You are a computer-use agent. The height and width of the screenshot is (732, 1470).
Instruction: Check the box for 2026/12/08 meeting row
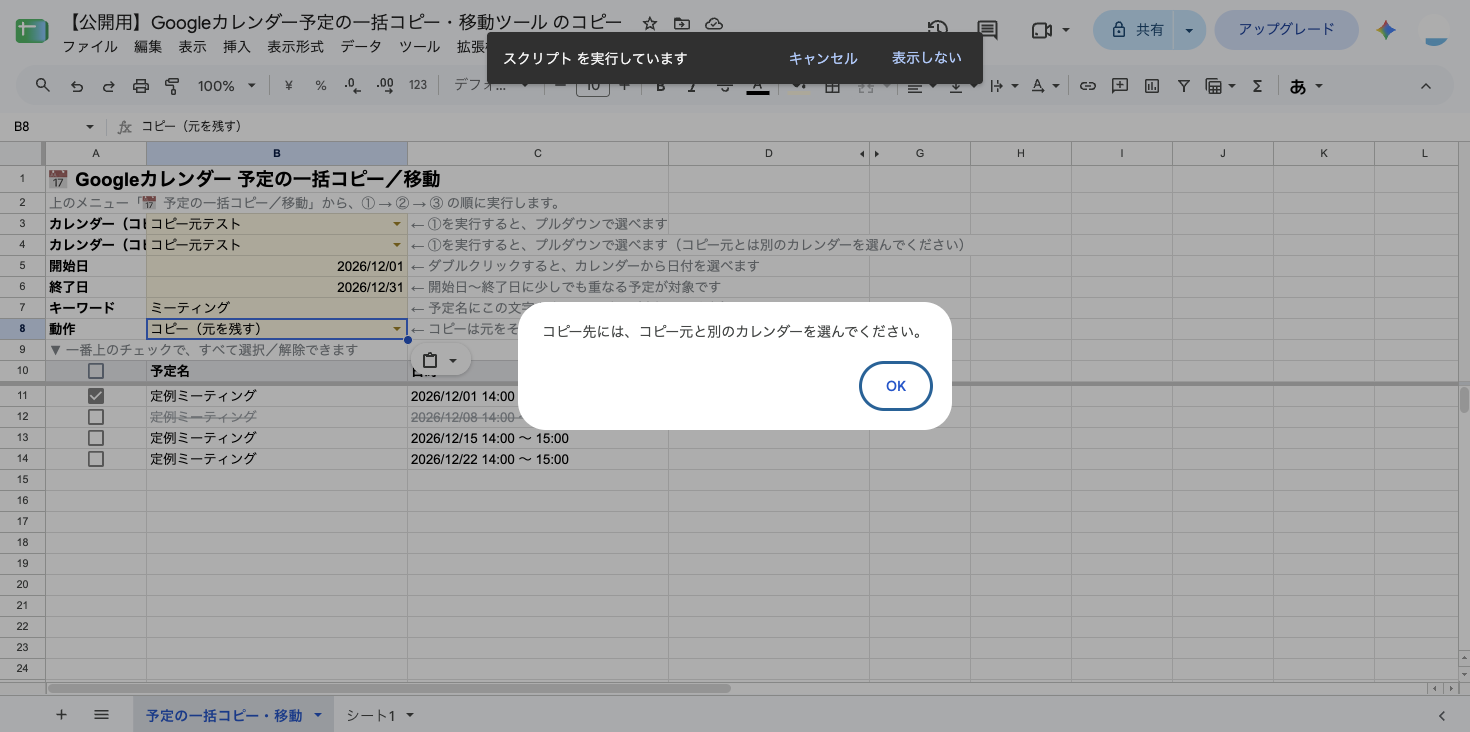tap(96, 417)
